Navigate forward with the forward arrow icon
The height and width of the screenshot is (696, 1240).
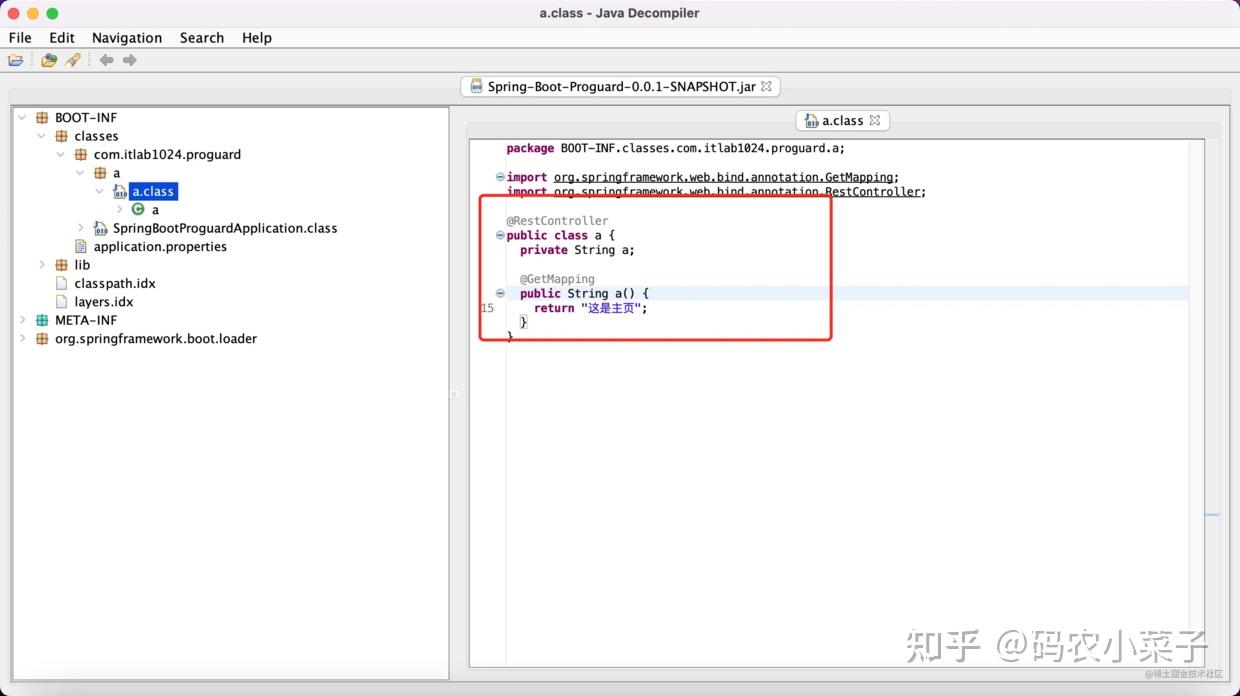pyautogui.click(x=130, y=60)
